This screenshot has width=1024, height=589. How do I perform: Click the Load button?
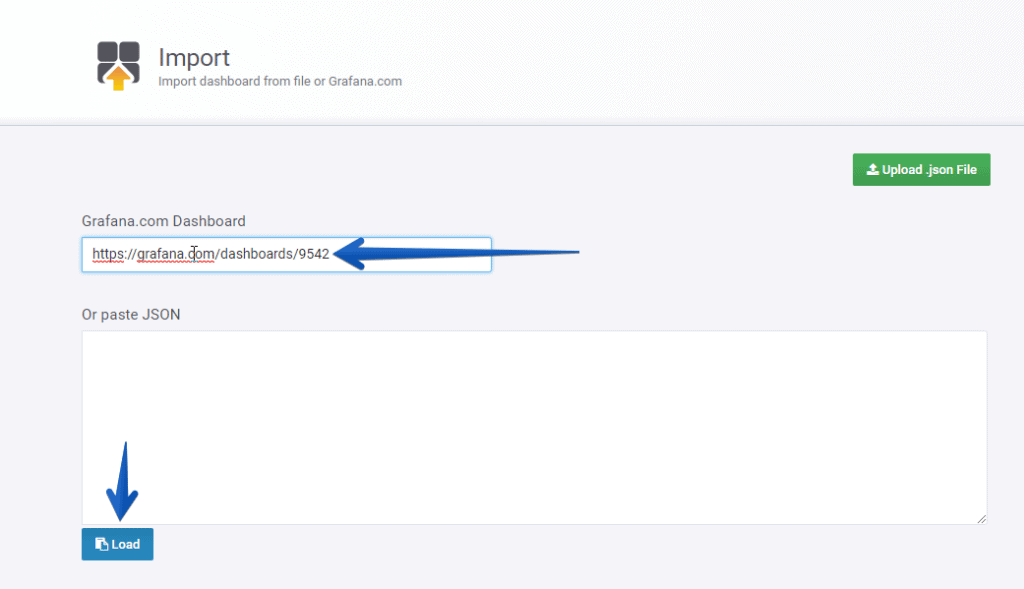118,544
